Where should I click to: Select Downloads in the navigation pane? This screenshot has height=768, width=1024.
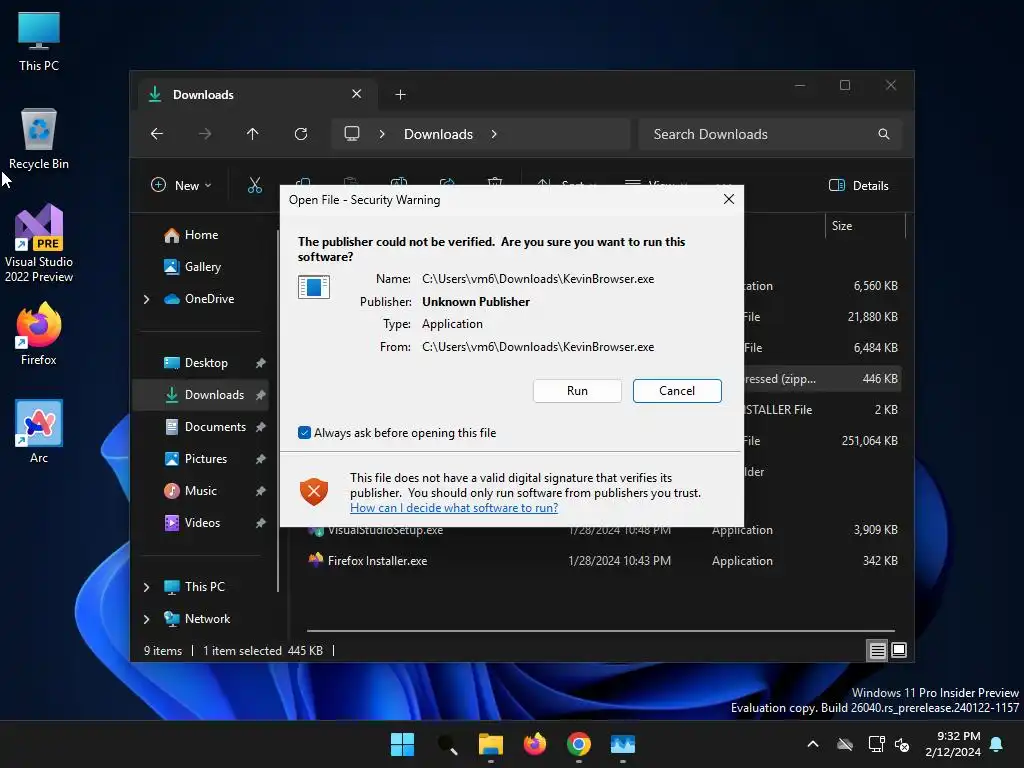[x=200, y=394]
